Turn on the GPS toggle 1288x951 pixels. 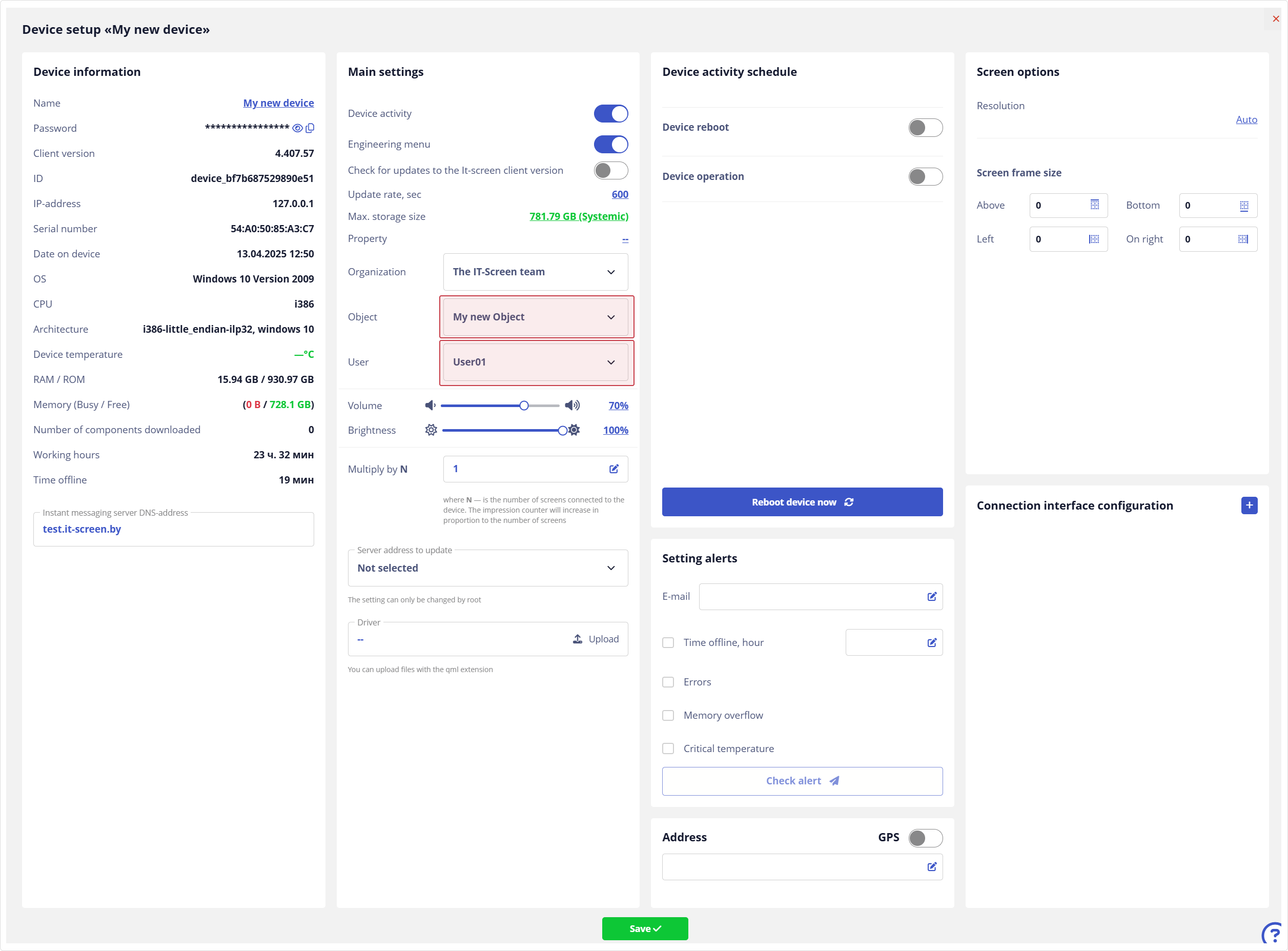click(x=925, y=838)
